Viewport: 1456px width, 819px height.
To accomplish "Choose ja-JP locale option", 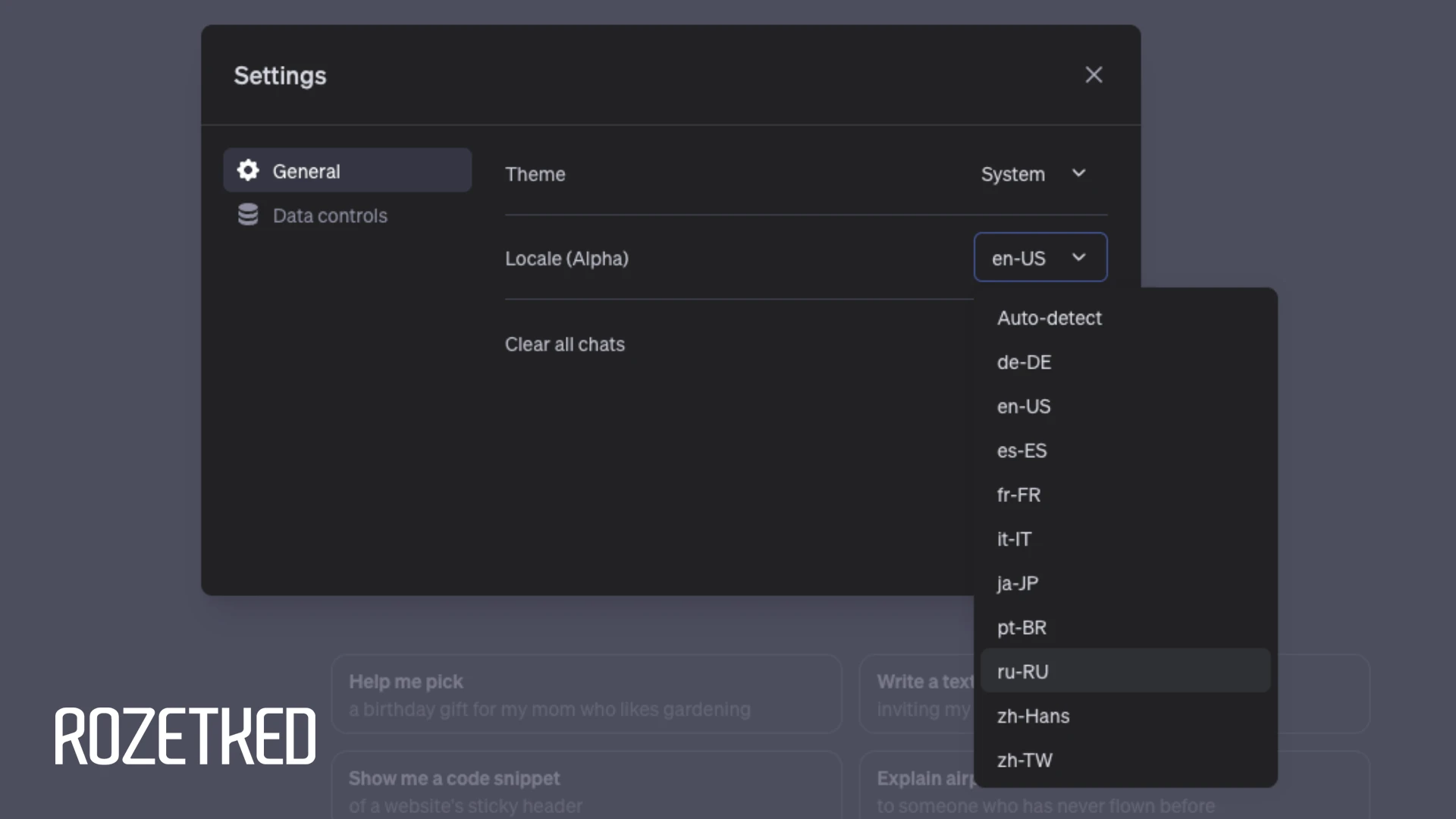I will coord(1017,583).
